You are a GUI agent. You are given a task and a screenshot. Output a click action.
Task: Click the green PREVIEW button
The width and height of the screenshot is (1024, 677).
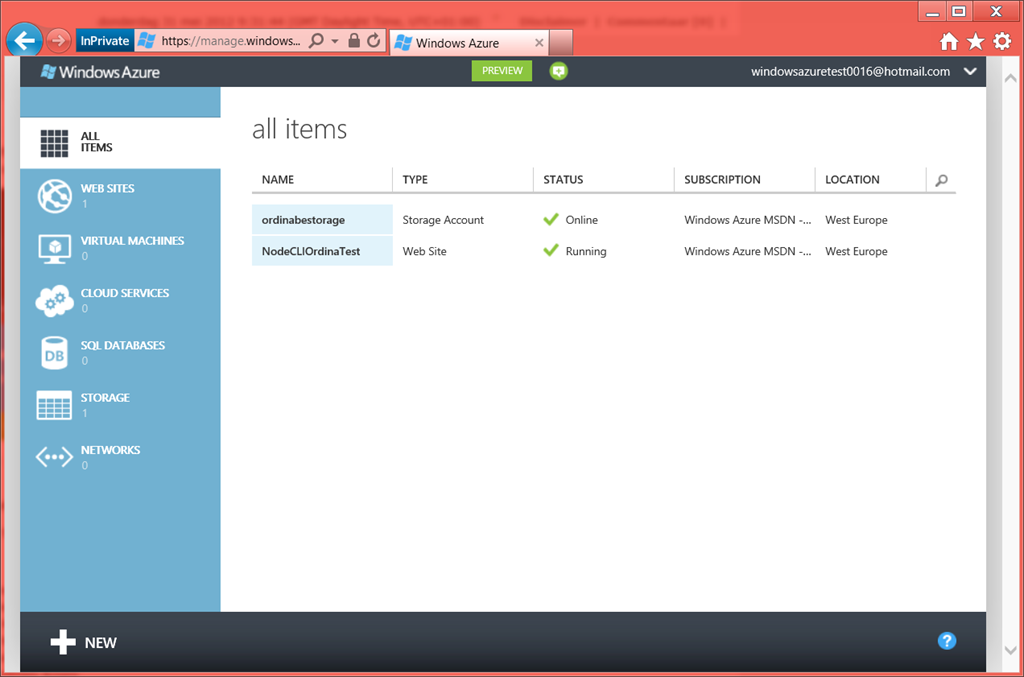pyautogui.click(x=502, y=71)
